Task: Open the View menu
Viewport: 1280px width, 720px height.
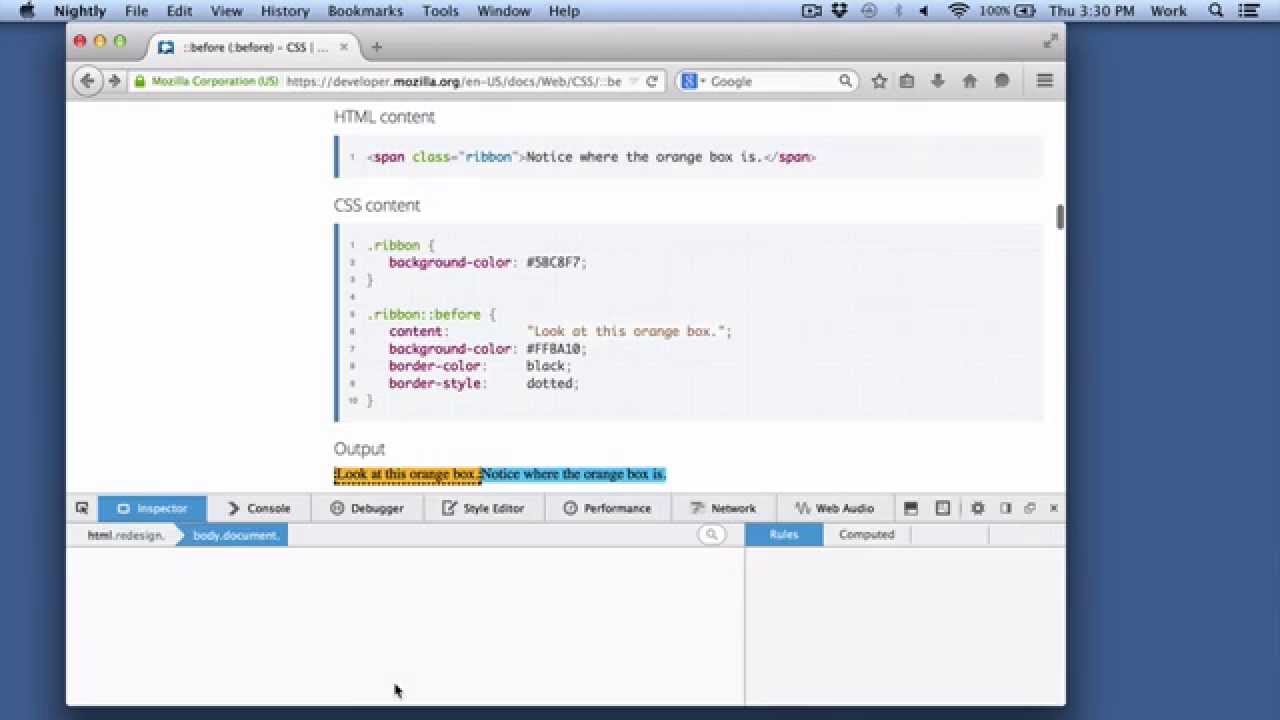Action: [x=227, y=11]
